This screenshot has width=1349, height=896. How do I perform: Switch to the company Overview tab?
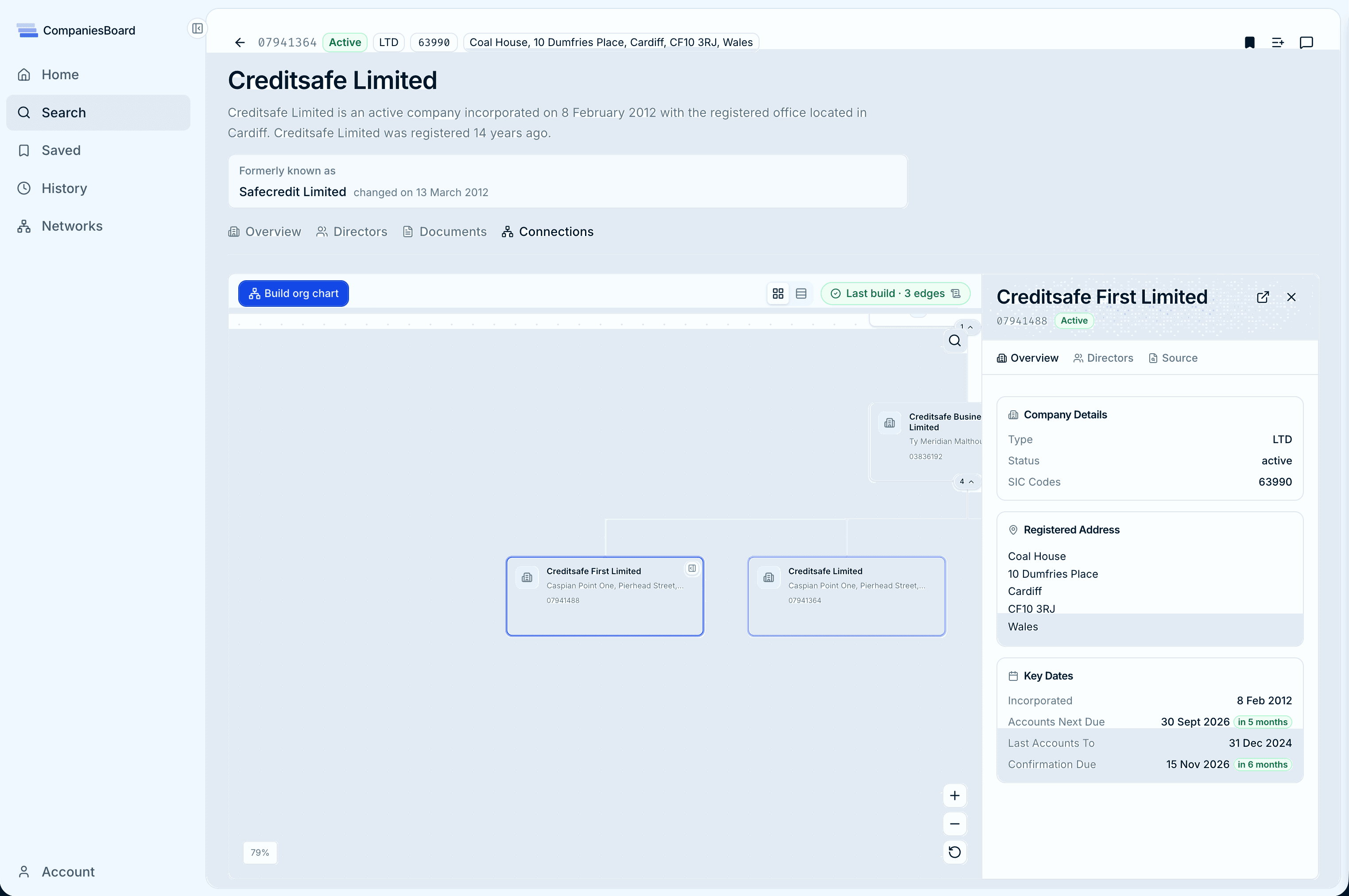(x=265, y=232)
